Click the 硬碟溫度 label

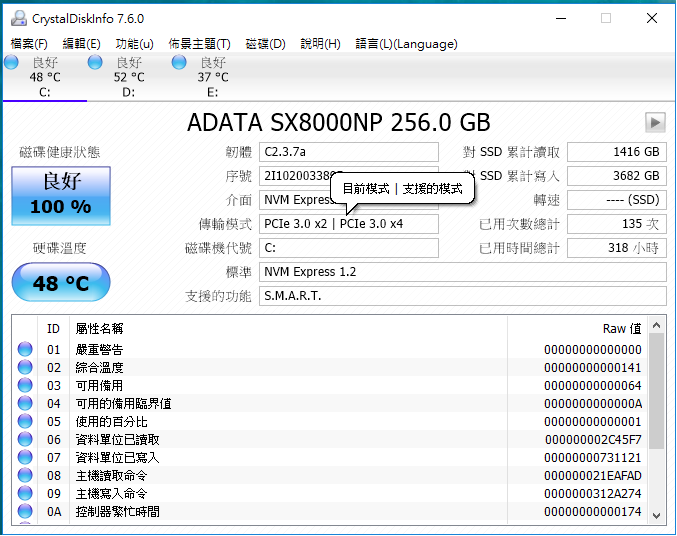60,248
